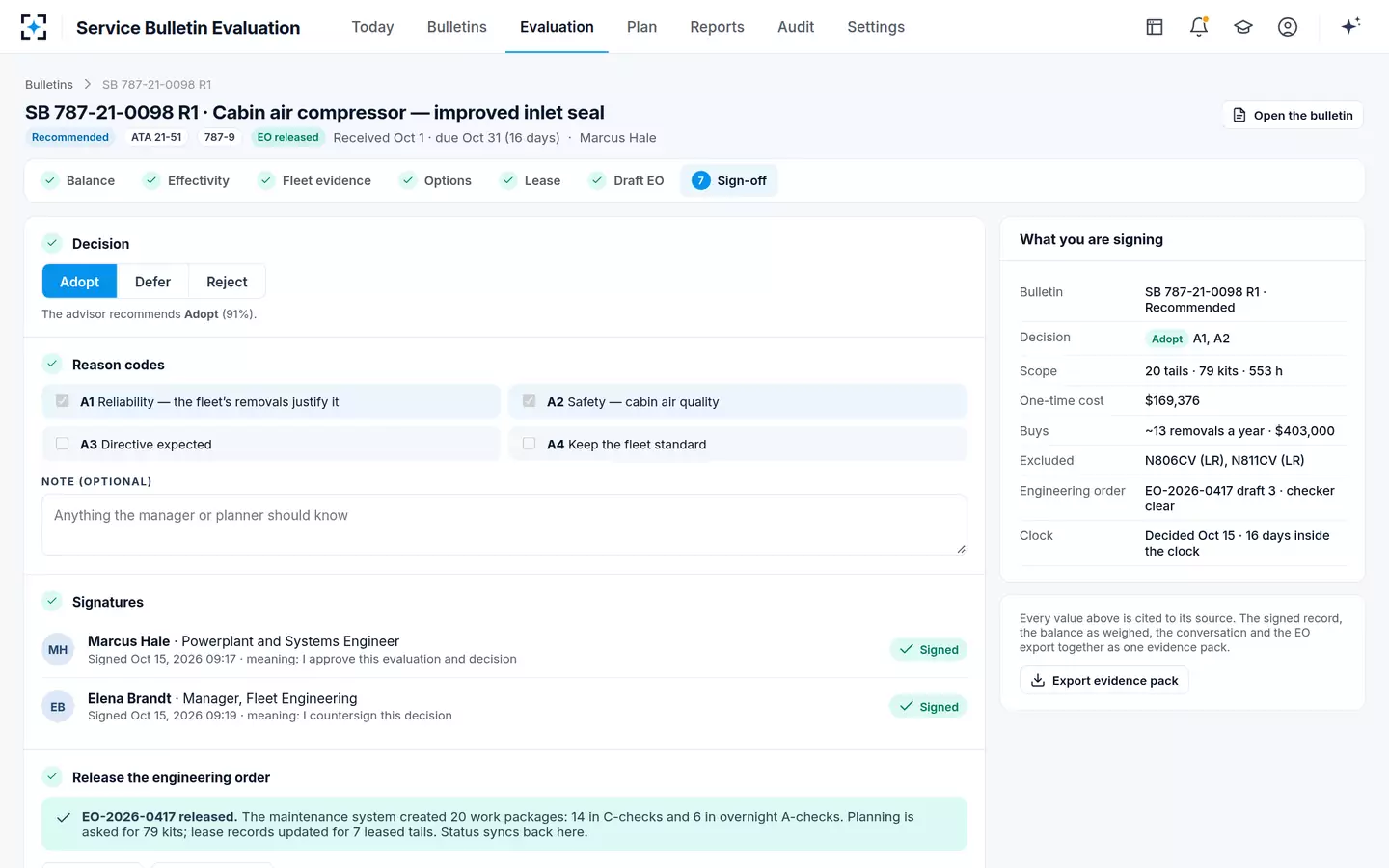Click Export evidence pack button
The image size is (1389, 868).
tap(1104, 680)
